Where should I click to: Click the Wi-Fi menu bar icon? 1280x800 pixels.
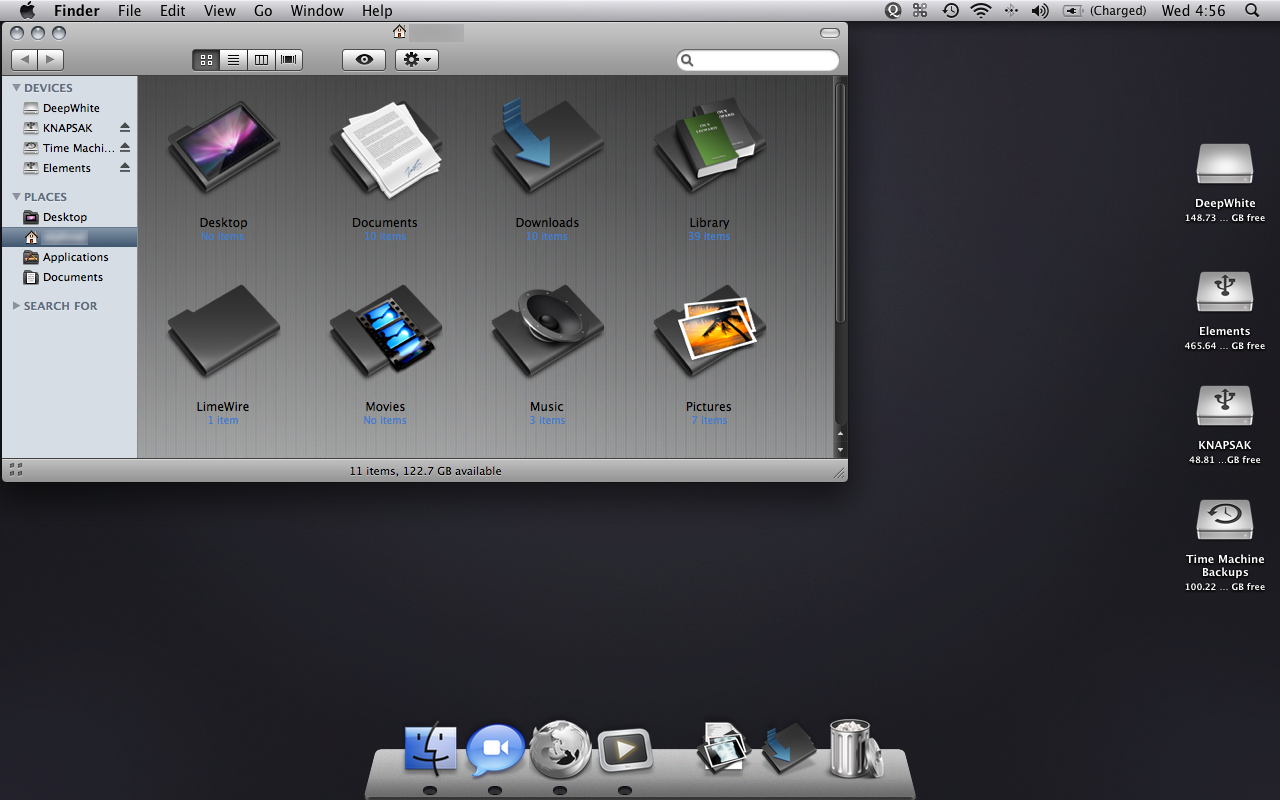(x=980, y=11)
